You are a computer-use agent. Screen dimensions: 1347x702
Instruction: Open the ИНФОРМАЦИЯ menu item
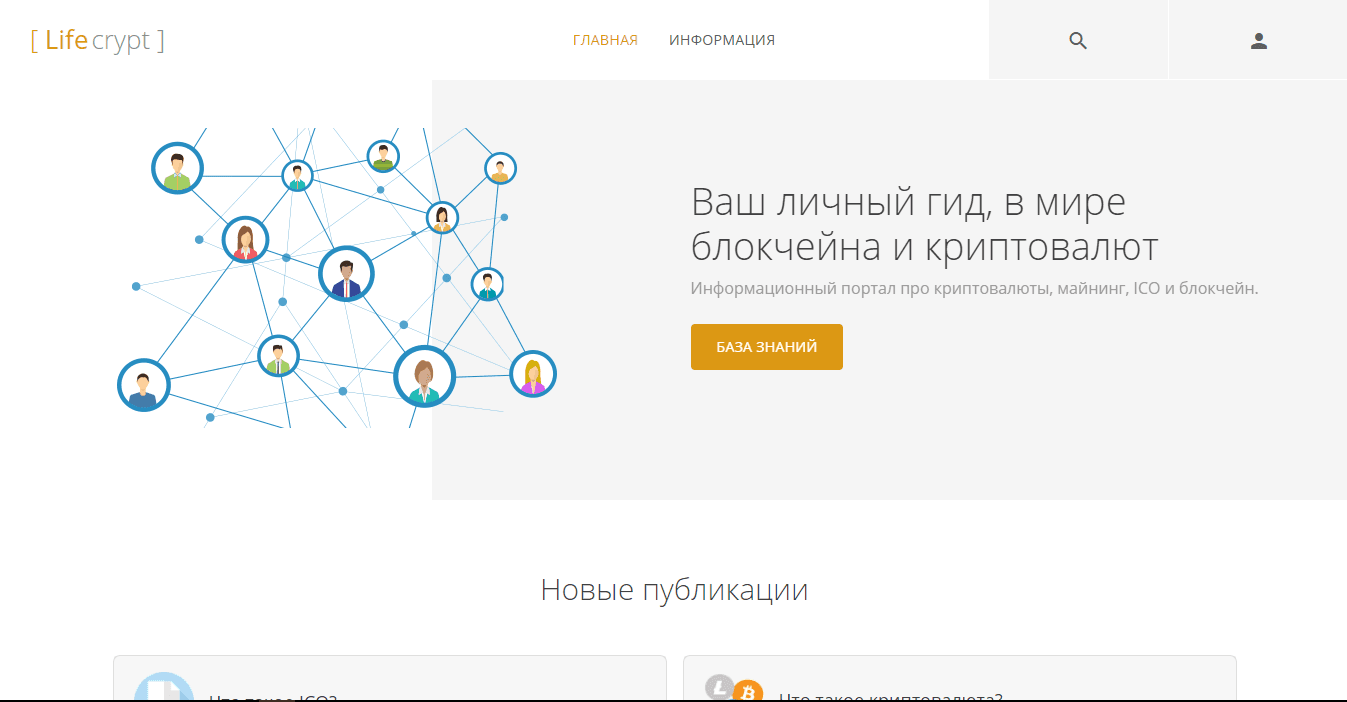pyautogui.click(x=722, y=40)
